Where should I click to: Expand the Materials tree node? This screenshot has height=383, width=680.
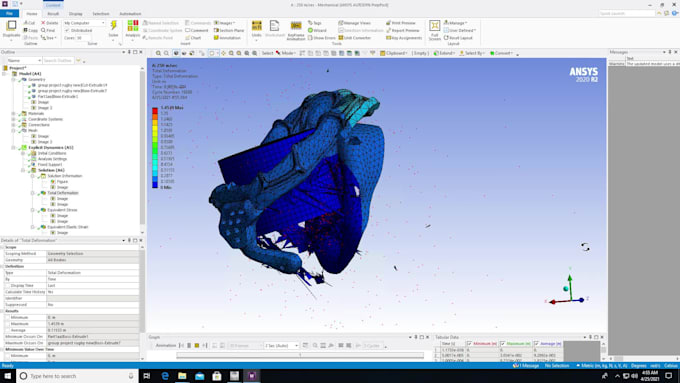pos(13,114)
